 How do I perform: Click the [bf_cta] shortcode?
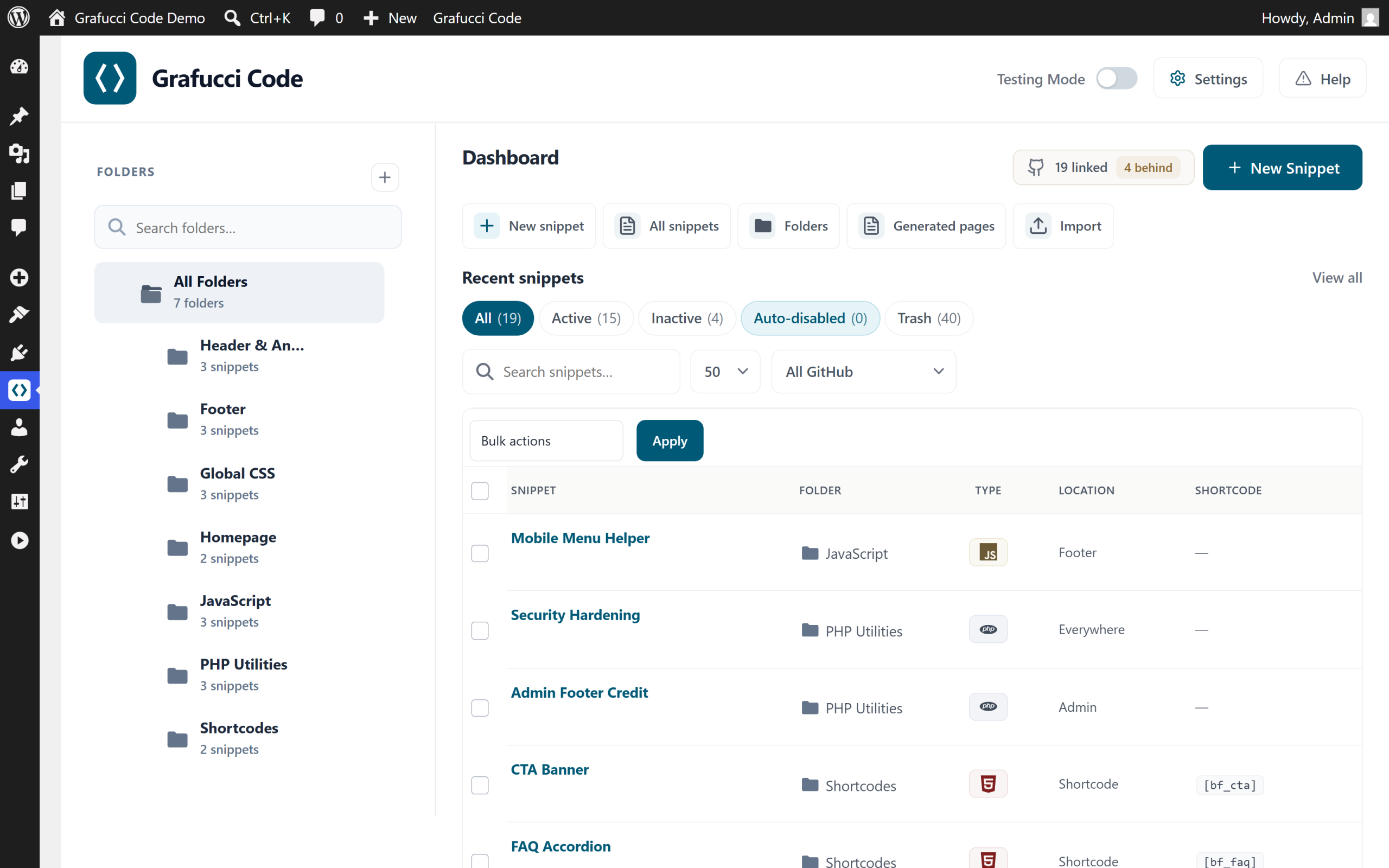tap(1229, 785)
